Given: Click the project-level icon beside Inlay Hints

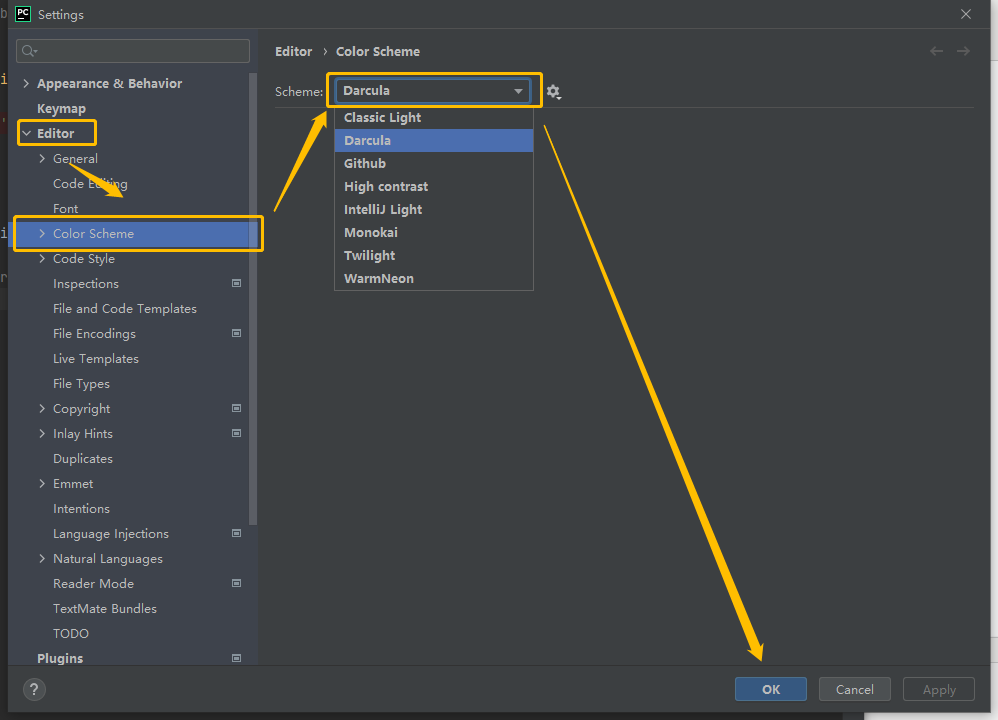Looking at the screenshot, I should point(236,433).
